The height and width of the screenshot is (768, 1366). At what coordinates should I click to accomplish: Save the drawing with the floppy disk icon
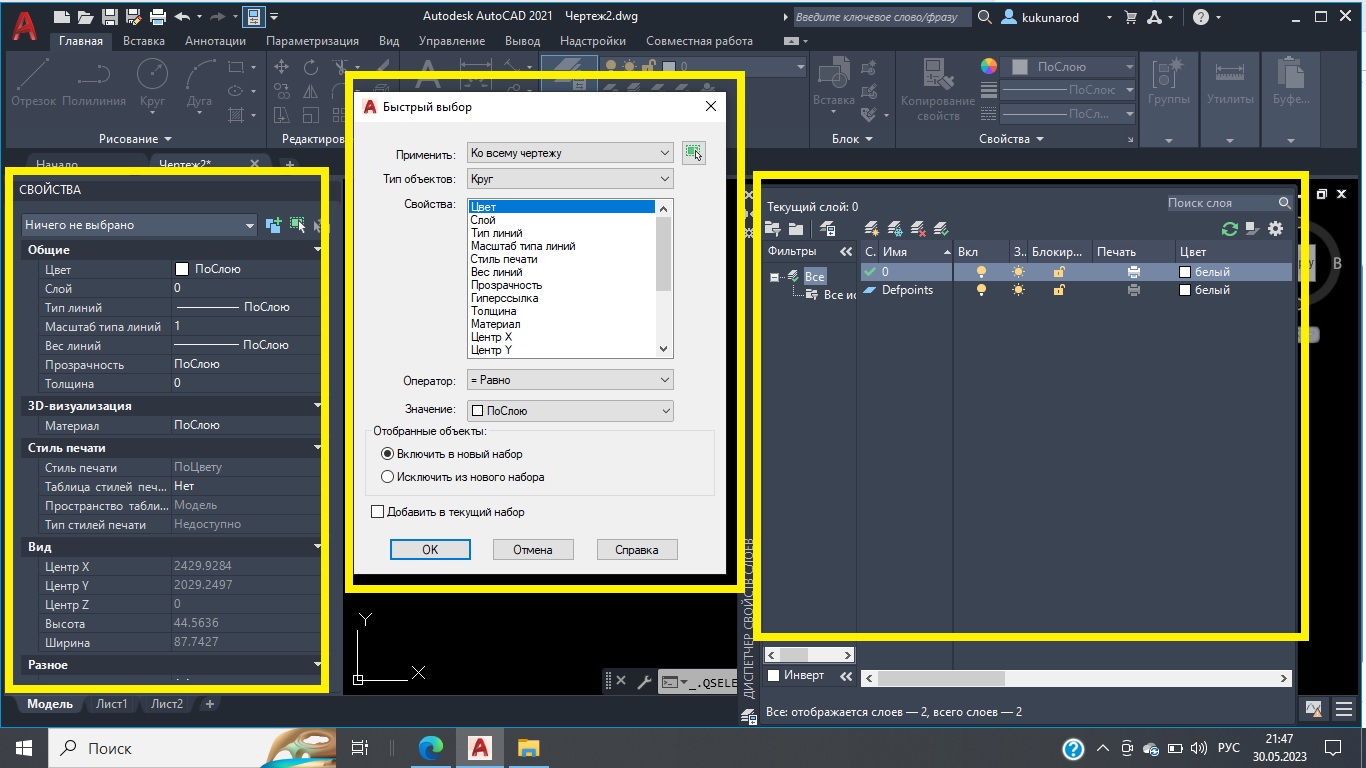(x=109, y=17)
